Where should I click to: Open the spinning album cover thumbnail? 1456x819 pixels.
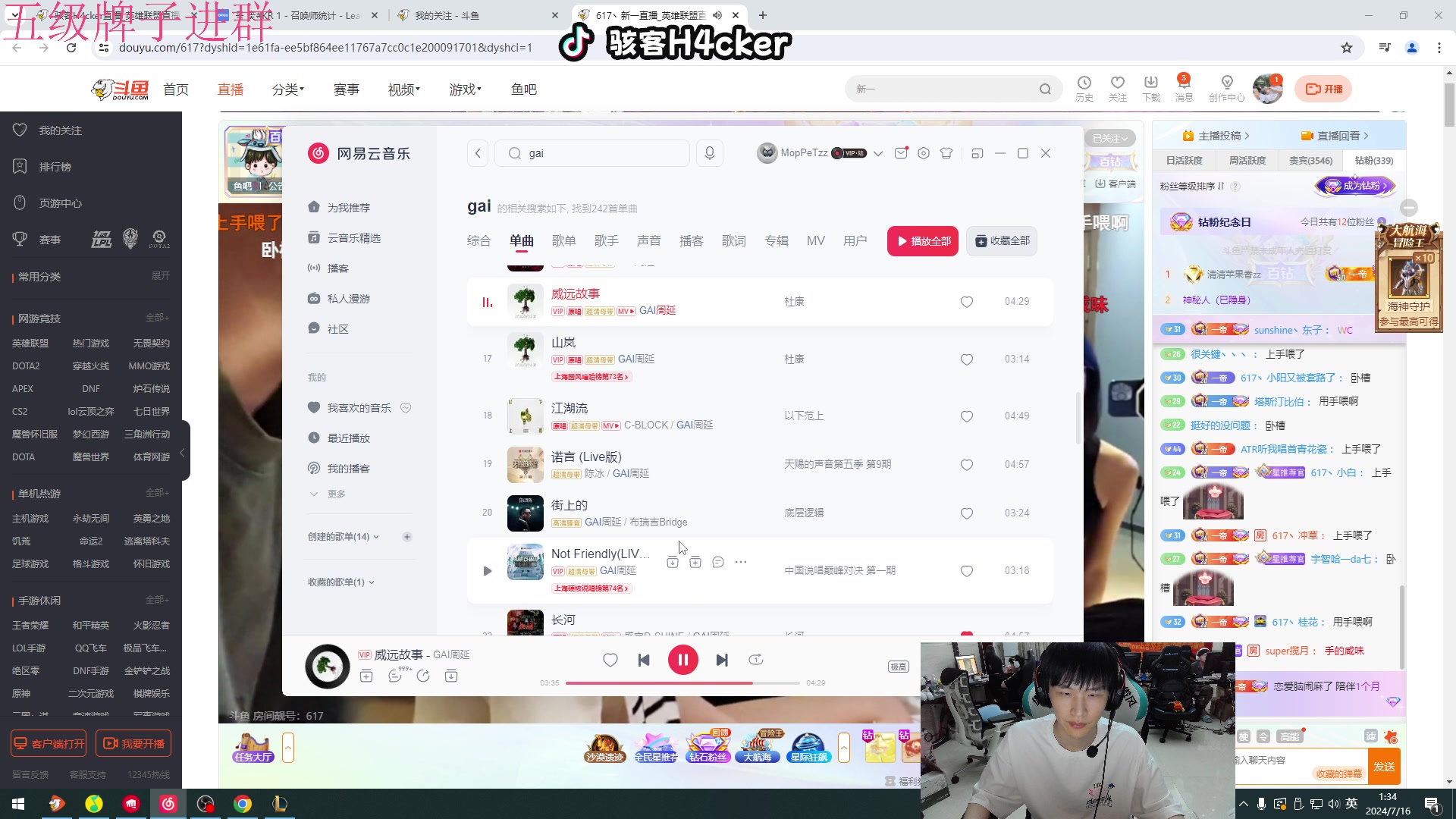tap(328, 667)
